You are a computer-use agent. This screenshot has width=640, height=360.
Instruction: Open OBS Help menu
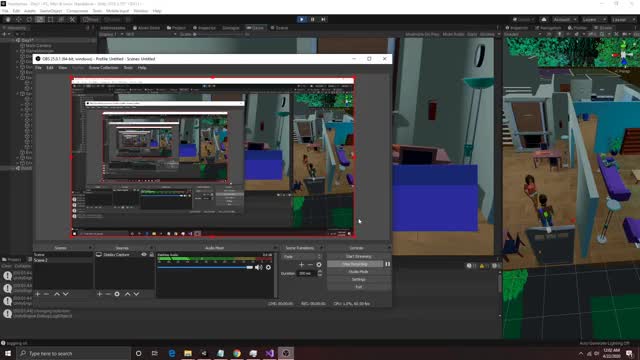click(x=142, y=68)
